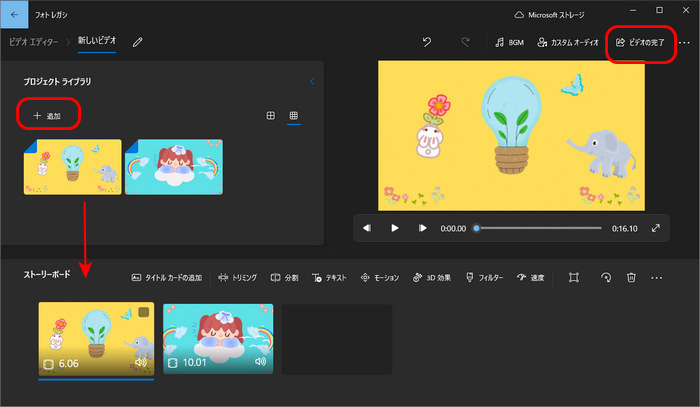Adjust volume on the 10.01 clip
This screenshot has height=407, width=700.
pyautogui.click(x=260, y=361)
